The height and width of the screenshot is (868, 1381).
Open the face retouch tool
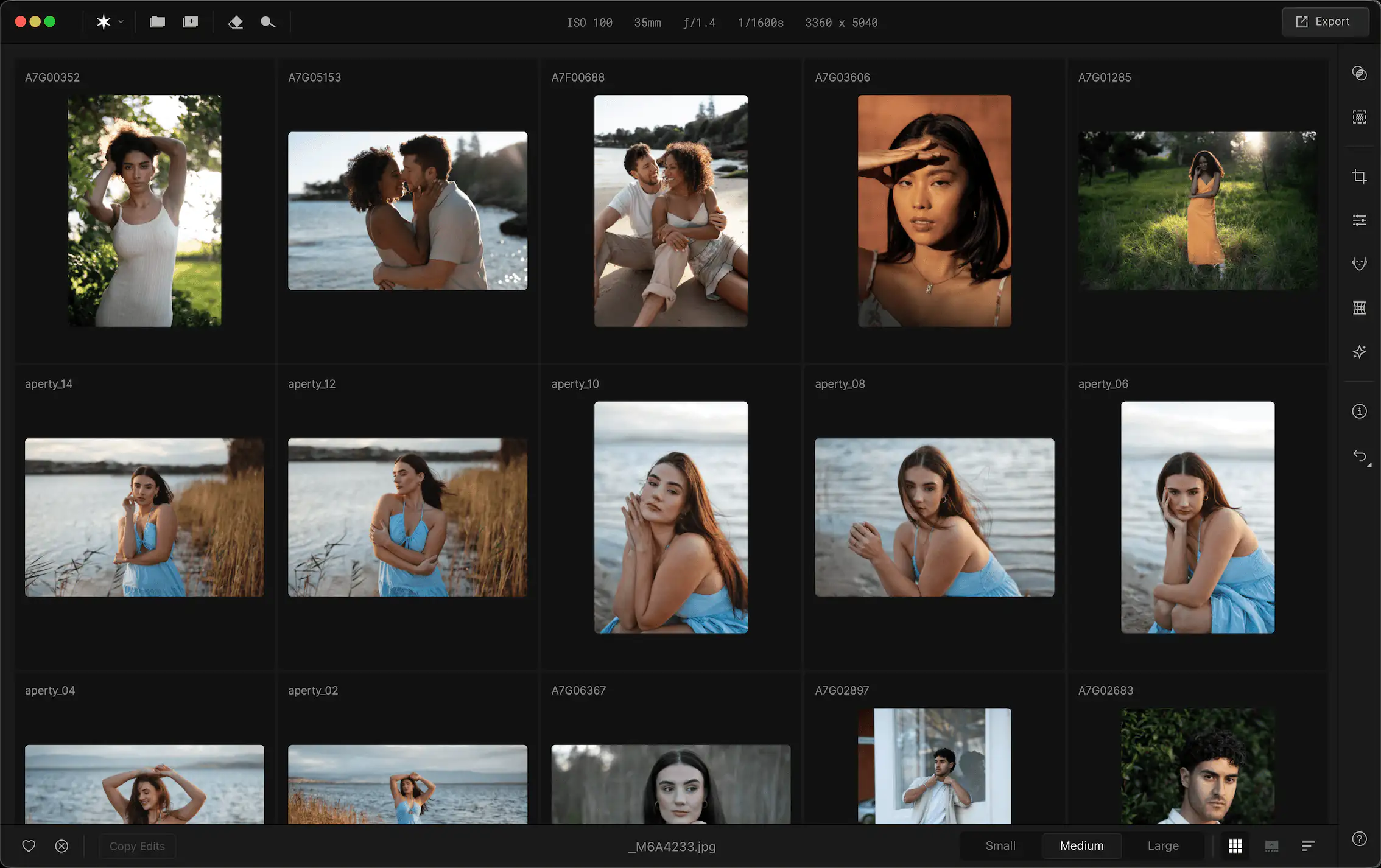[1359, 264]
